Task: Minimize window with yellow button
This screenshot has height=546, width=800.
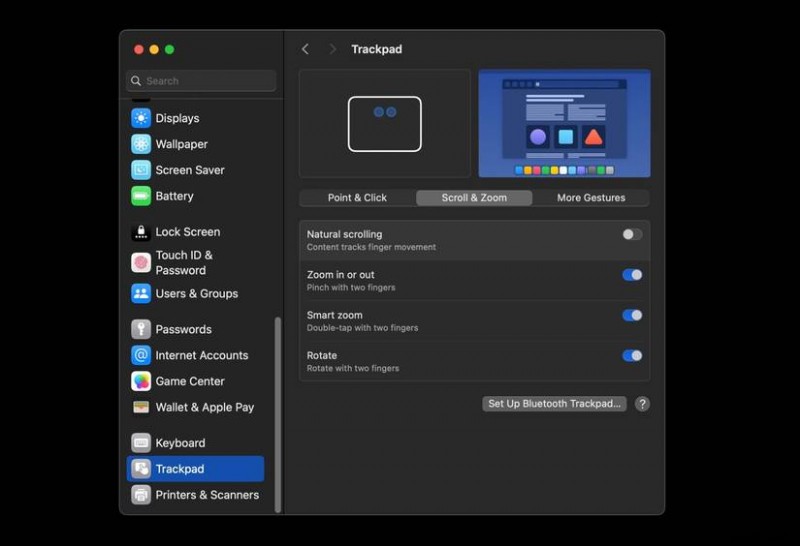Action: pos(154,49)
